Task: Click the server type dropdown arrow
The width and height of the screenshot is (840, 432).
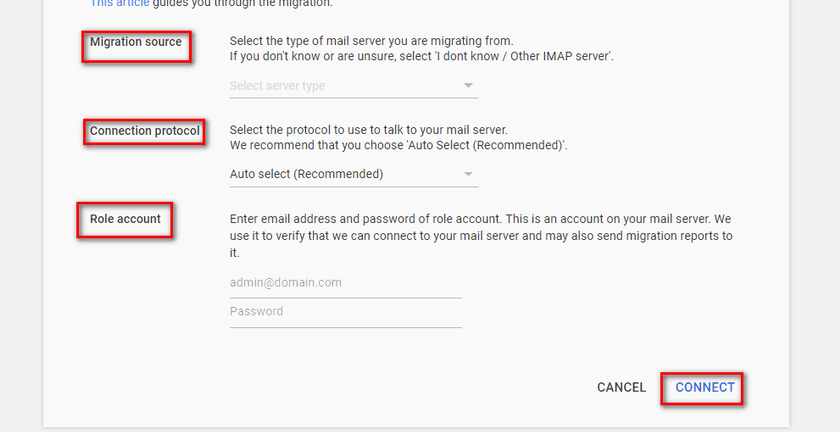Action: point(468,86)
